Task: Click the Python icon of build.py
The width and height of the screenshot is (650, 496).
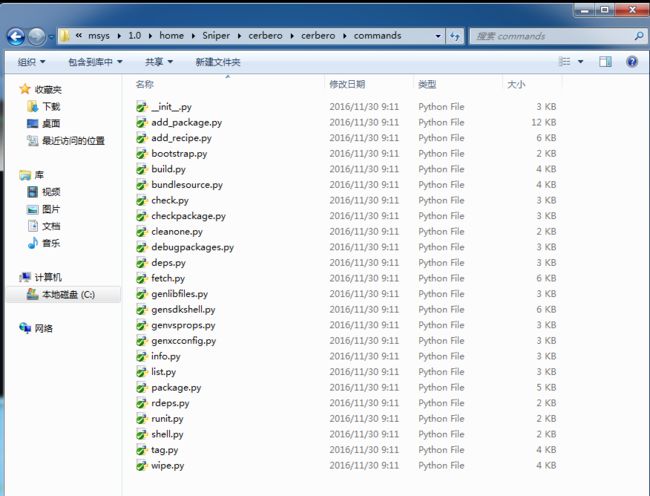Action: pyautogui.click(x=142, y=169)
